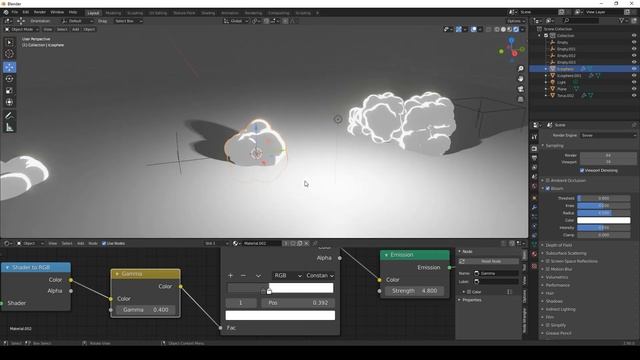The width and height of the screenshot is (640, 360).
Task: Open the Tool properties tab icon
Action: pyautogui.click(x=534, y=137)
